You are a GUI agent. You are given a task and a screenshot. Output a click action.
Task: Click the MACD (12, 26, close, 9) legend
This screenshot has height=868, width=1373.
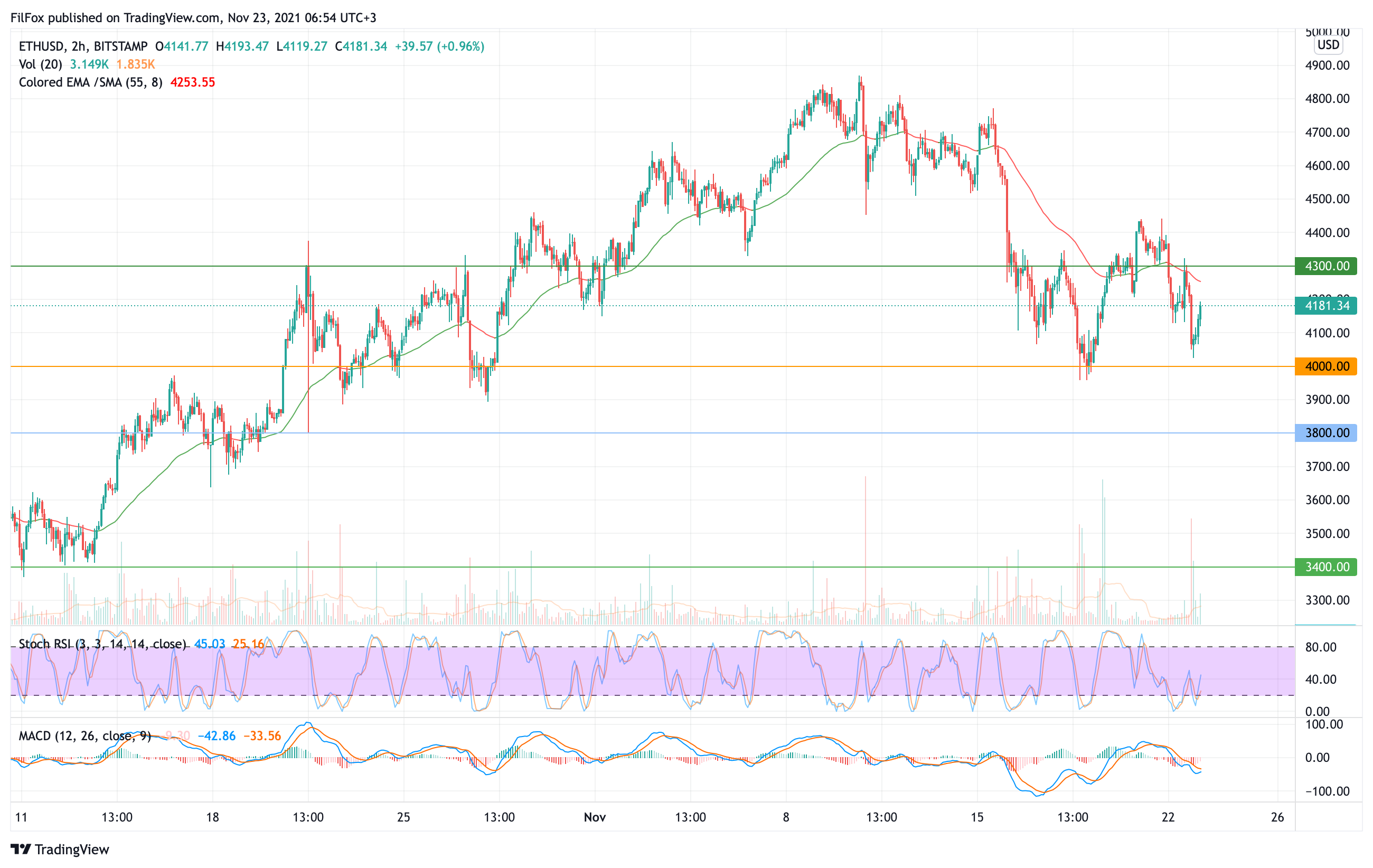(x=84, y=736)
